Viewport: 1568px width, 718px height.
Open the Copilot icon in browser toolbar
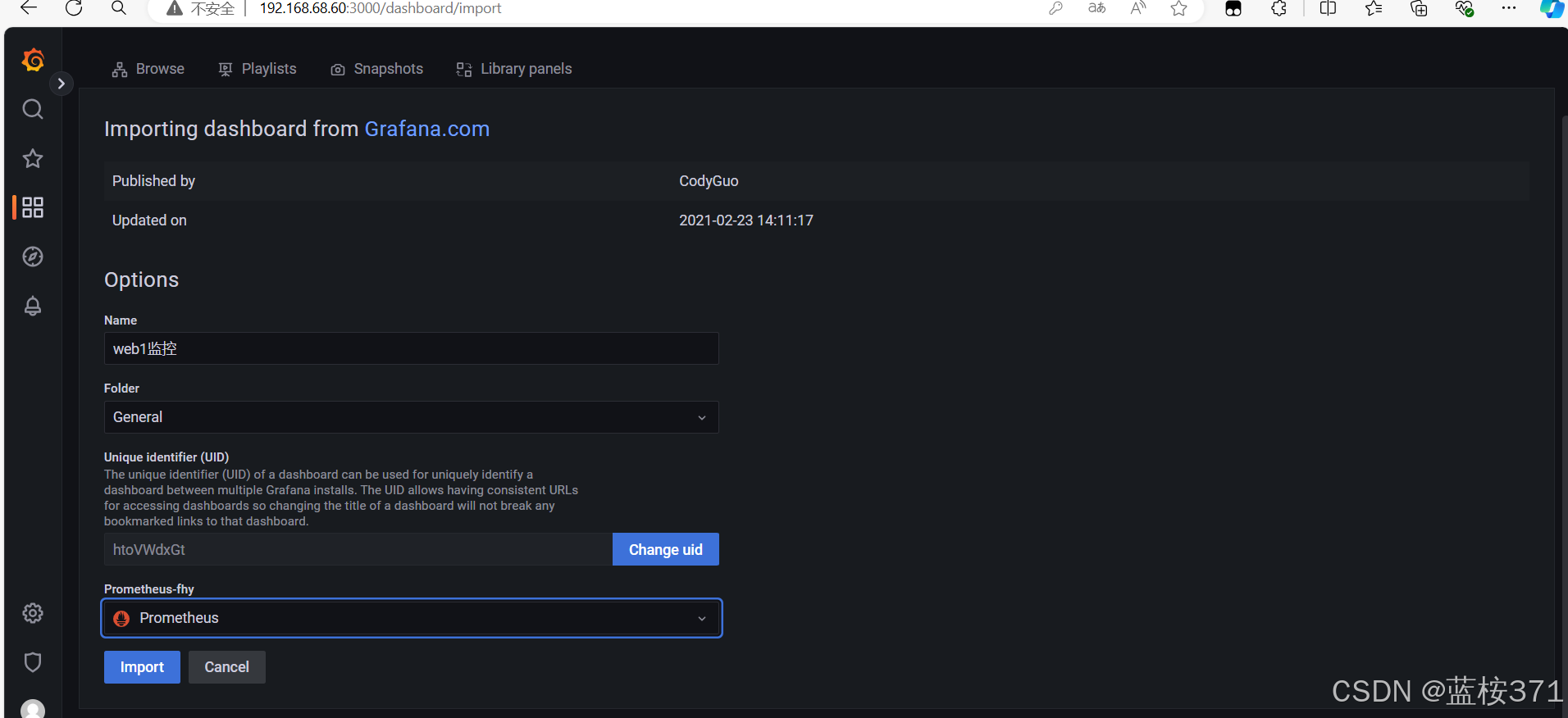tap(1552, 8)
